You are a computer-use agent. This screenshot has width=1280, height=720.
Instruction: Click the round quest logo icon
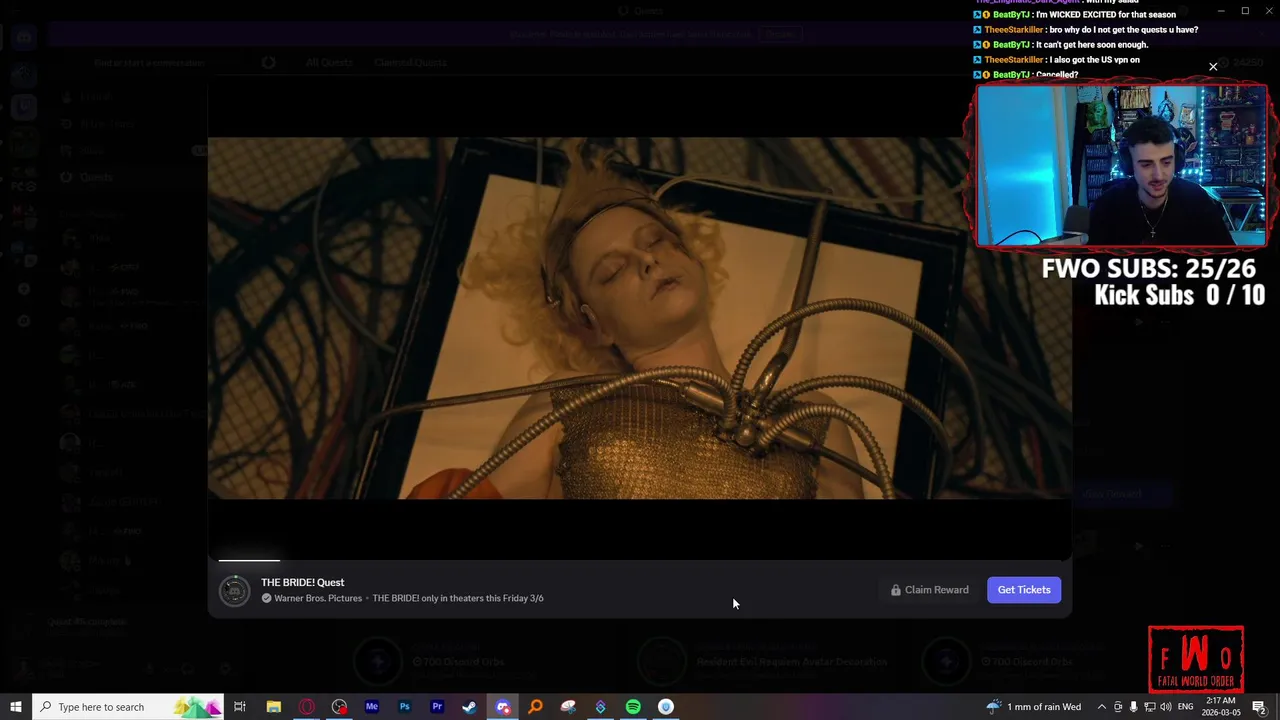pyautogui.click(x=234, y=590)
